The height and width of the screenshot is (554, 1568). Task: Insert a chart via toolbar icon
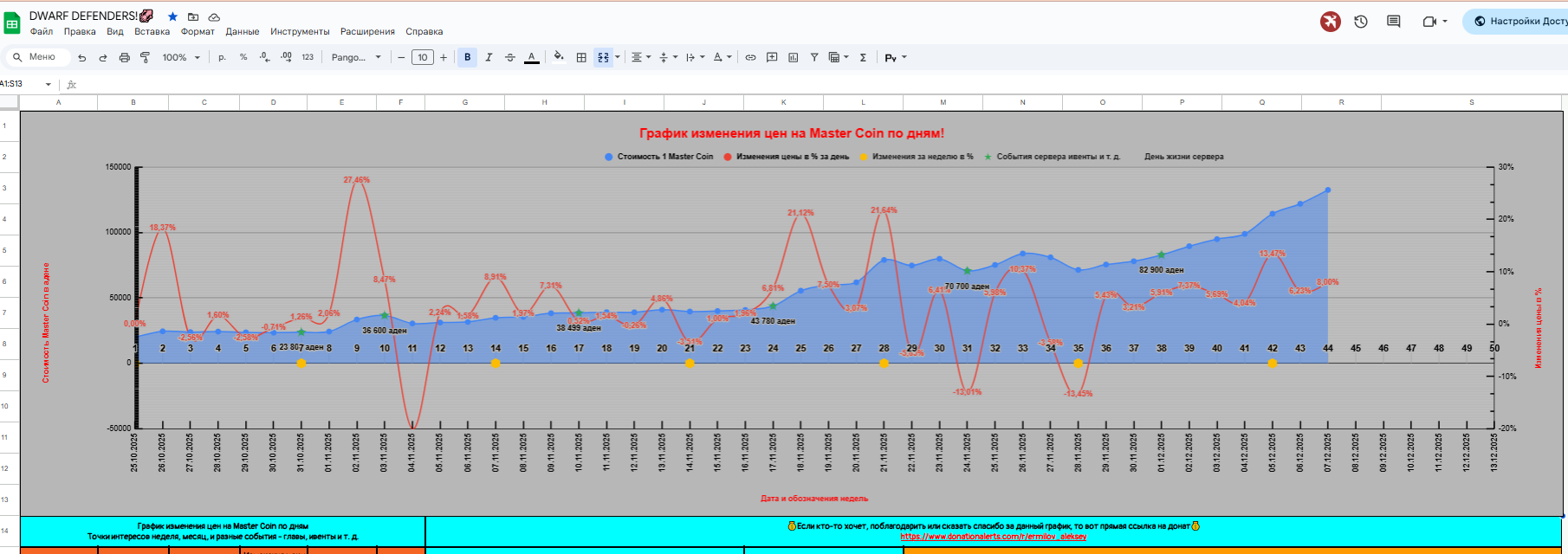(x=793, y=57)
